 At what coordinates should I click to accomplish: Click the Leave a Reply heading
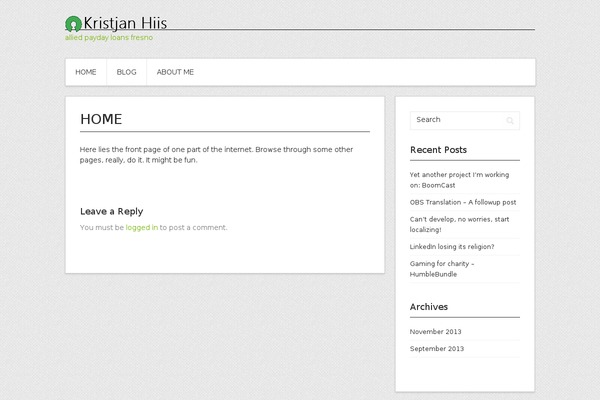111,211
